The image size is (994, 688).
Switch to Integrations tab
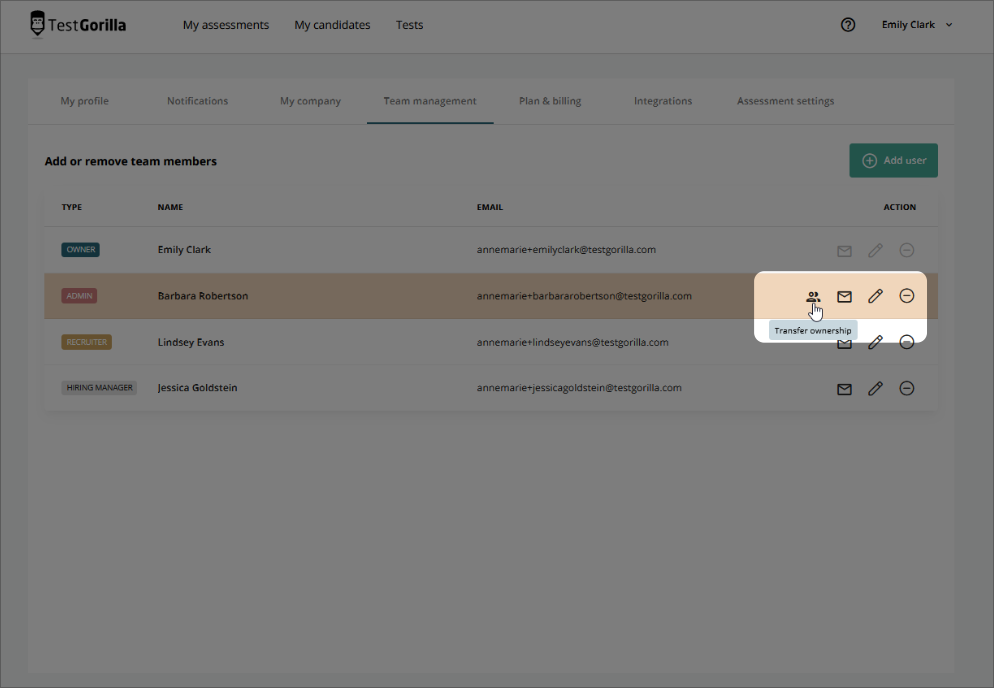coord(662,101)
